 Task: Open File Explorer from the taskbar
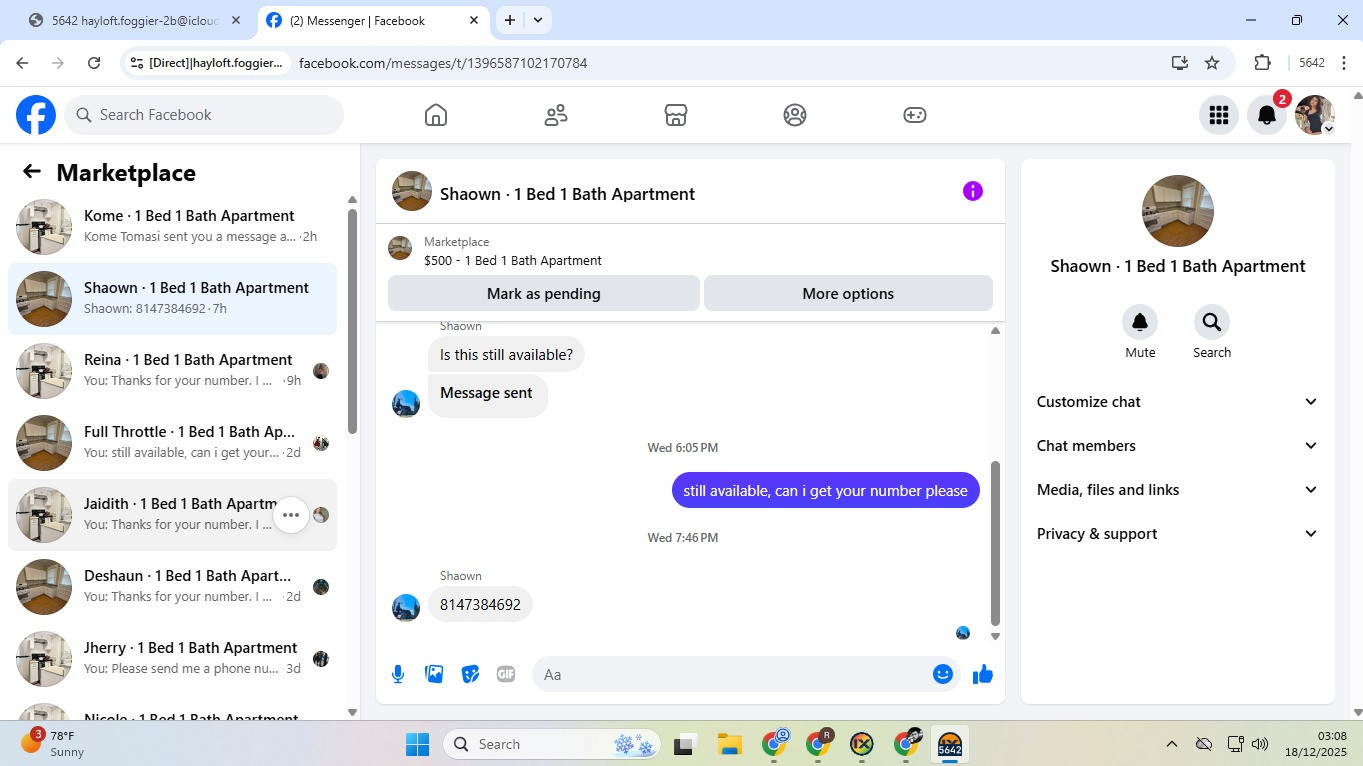(729, 744)
